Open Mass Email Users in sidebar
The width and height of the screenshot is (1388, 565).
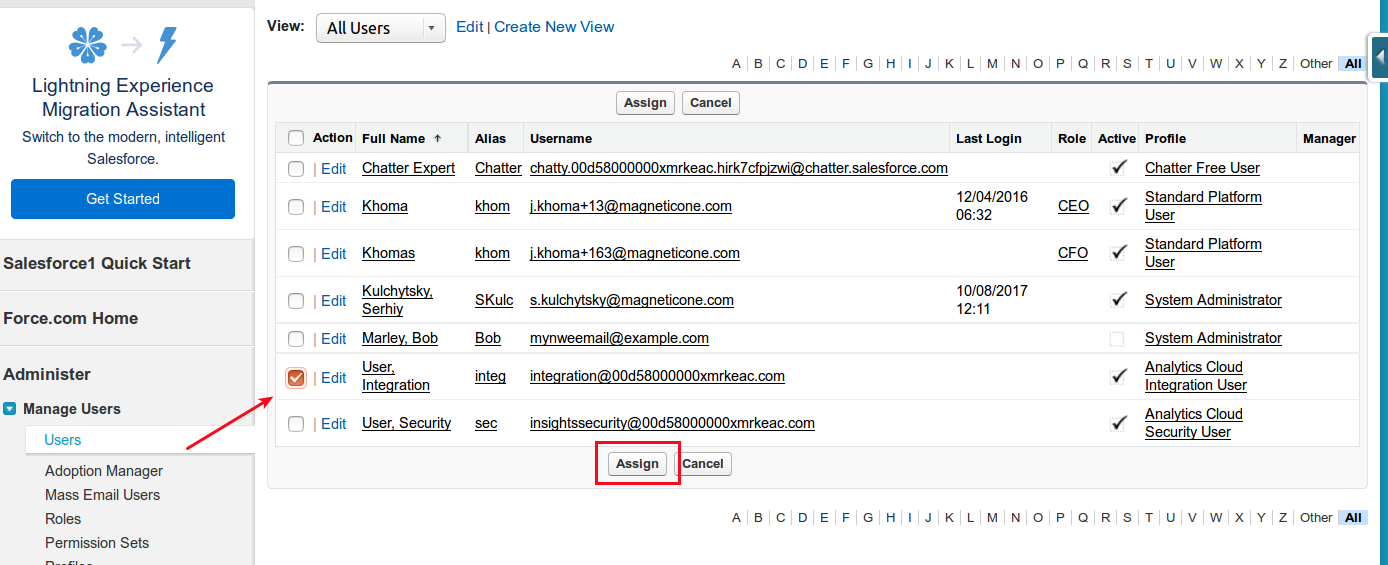click(102, 495)
